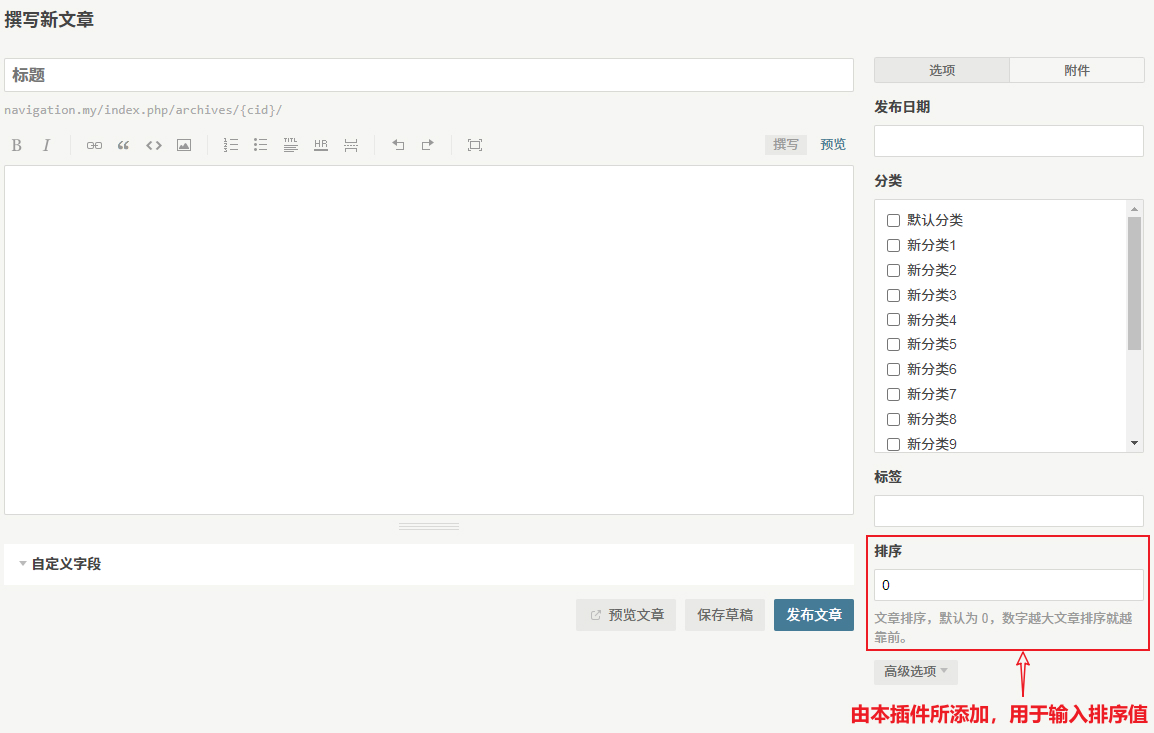Save the article with 保存草稿
1154x733 pixels.
[x=725, y=615]
